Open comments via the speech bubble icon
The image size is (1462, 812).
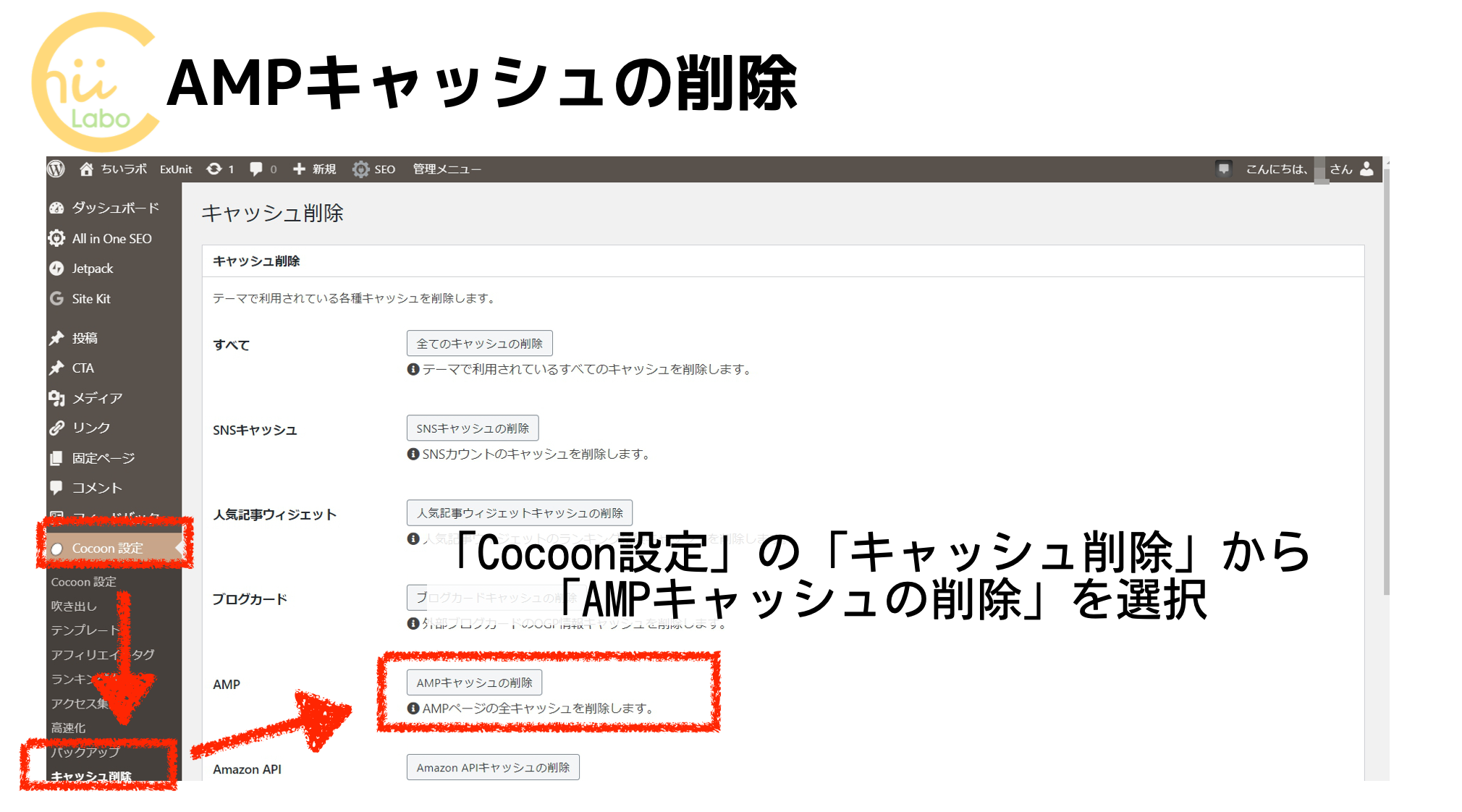(x=257, y=169)
